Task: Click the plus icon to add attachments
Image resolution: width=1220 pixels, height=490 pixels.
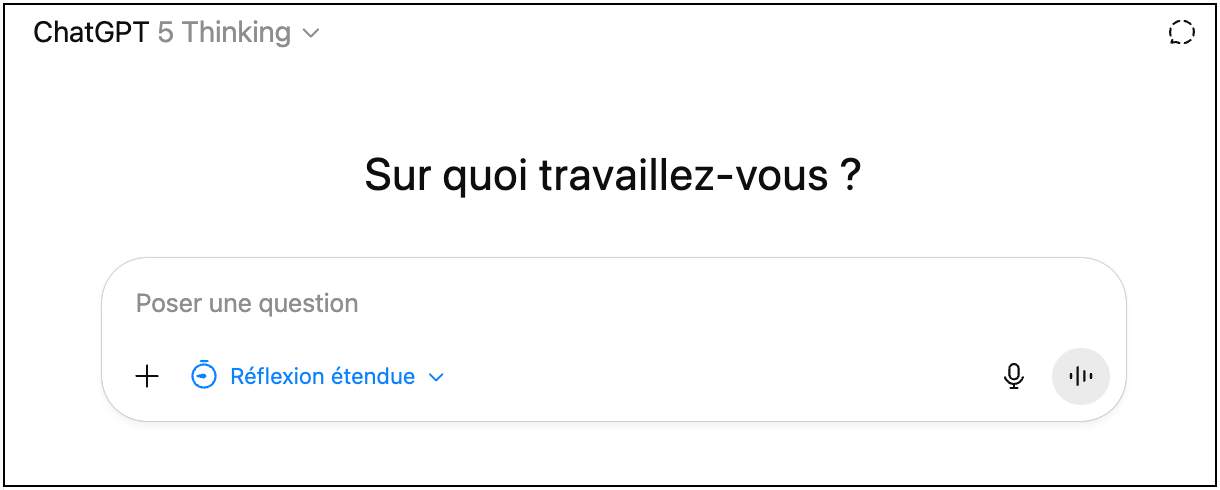Action: point(147,377)
